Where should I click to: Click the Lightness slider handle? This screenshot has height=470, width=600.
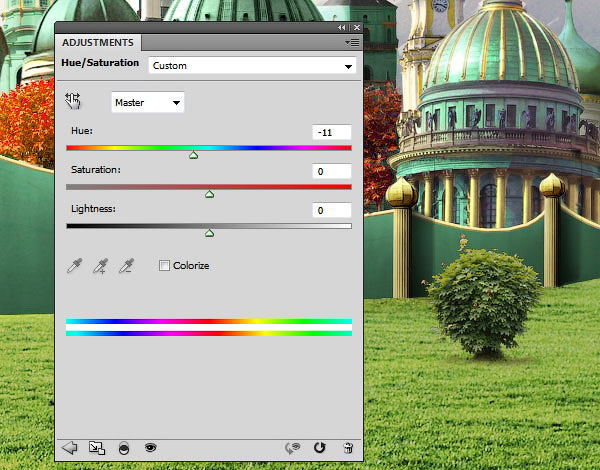209,233
